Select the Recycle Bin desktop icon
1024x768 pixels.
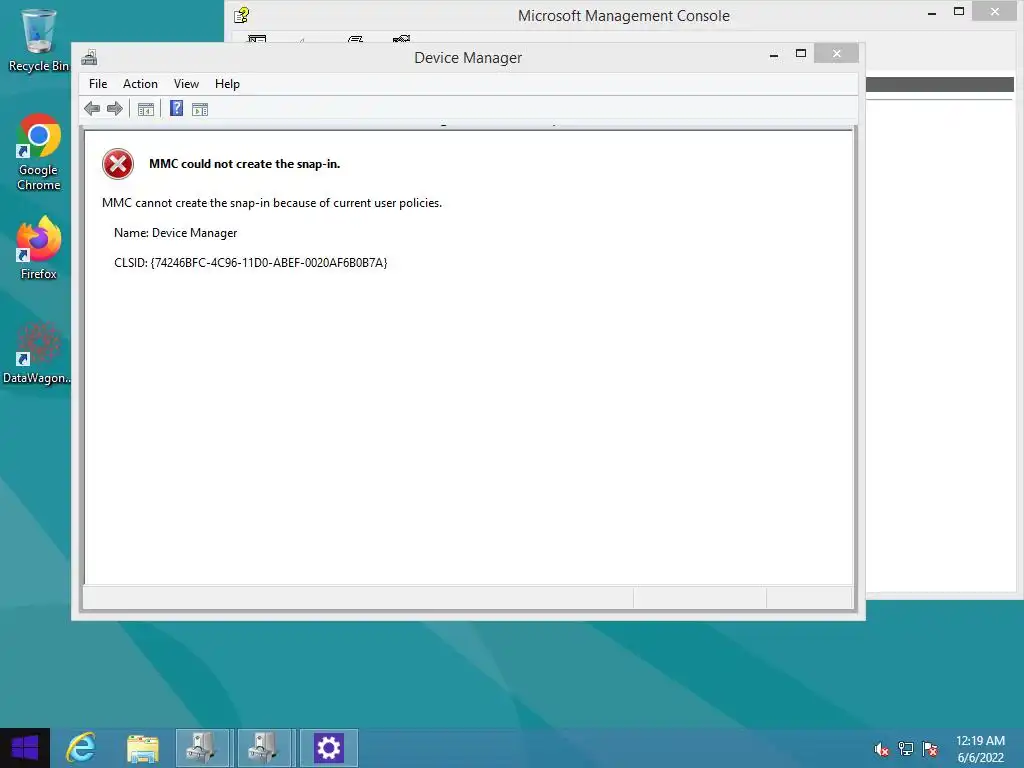pyautogui.click(x=39, y=39)
